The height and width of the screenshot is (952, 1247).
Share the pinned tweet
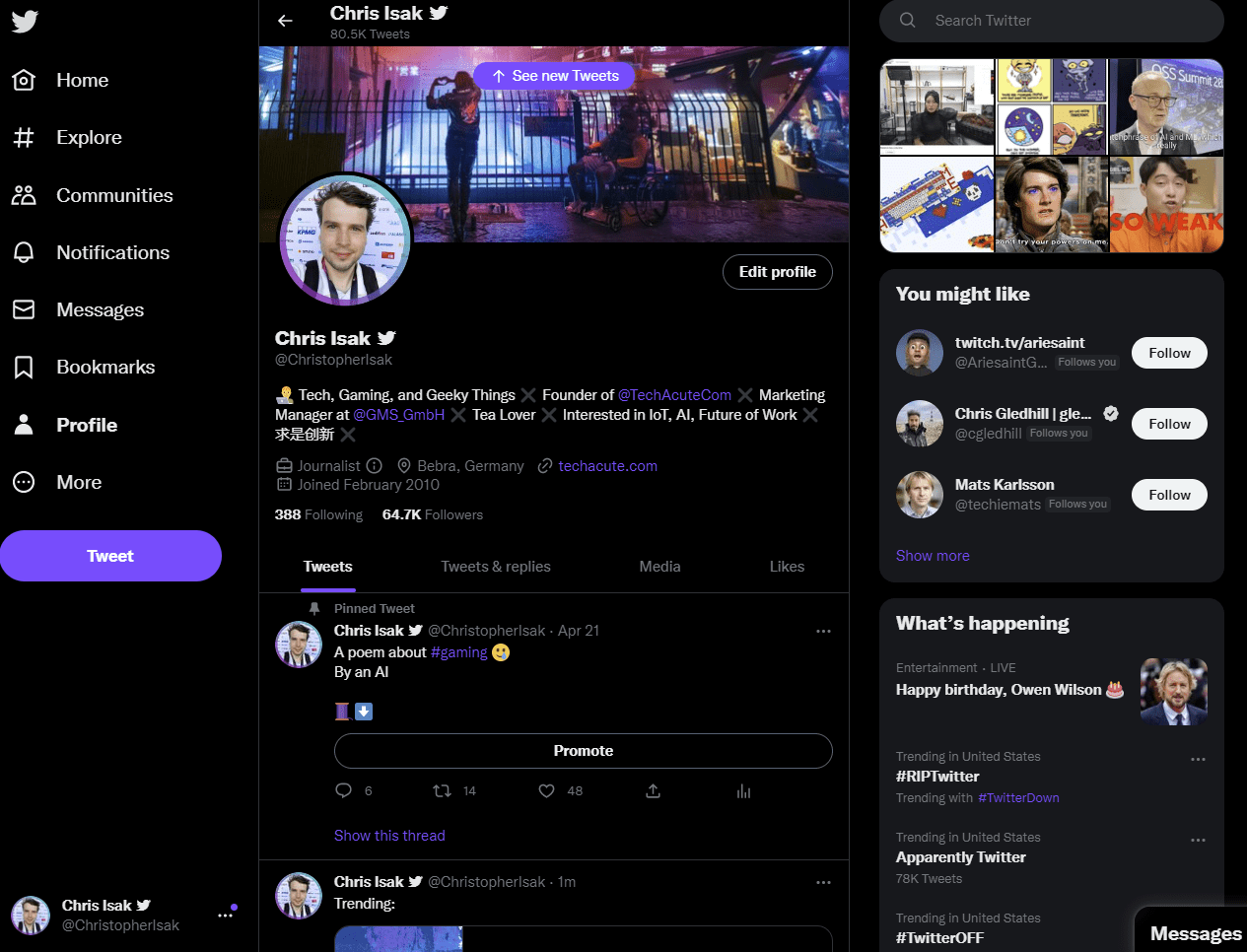pyautogui.click(x=653, y=790)
